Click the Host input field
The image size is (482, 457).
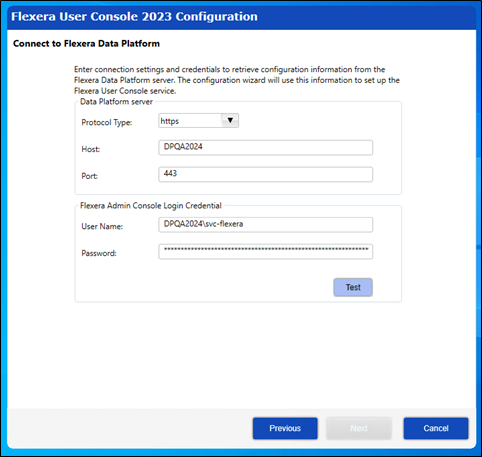[x=265, y=148]
